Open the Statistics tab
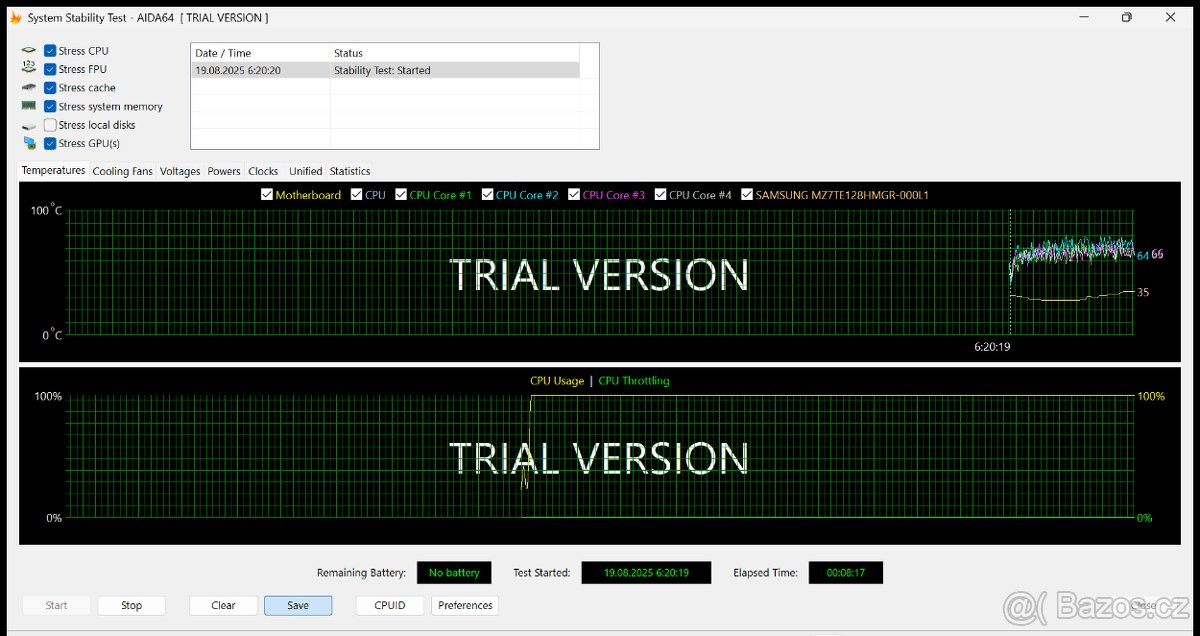 point(350,171)
